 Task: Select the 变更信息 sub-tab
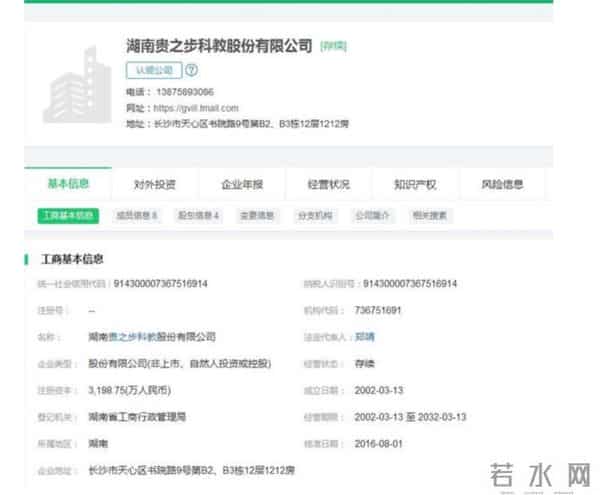(x=257, y=216)
